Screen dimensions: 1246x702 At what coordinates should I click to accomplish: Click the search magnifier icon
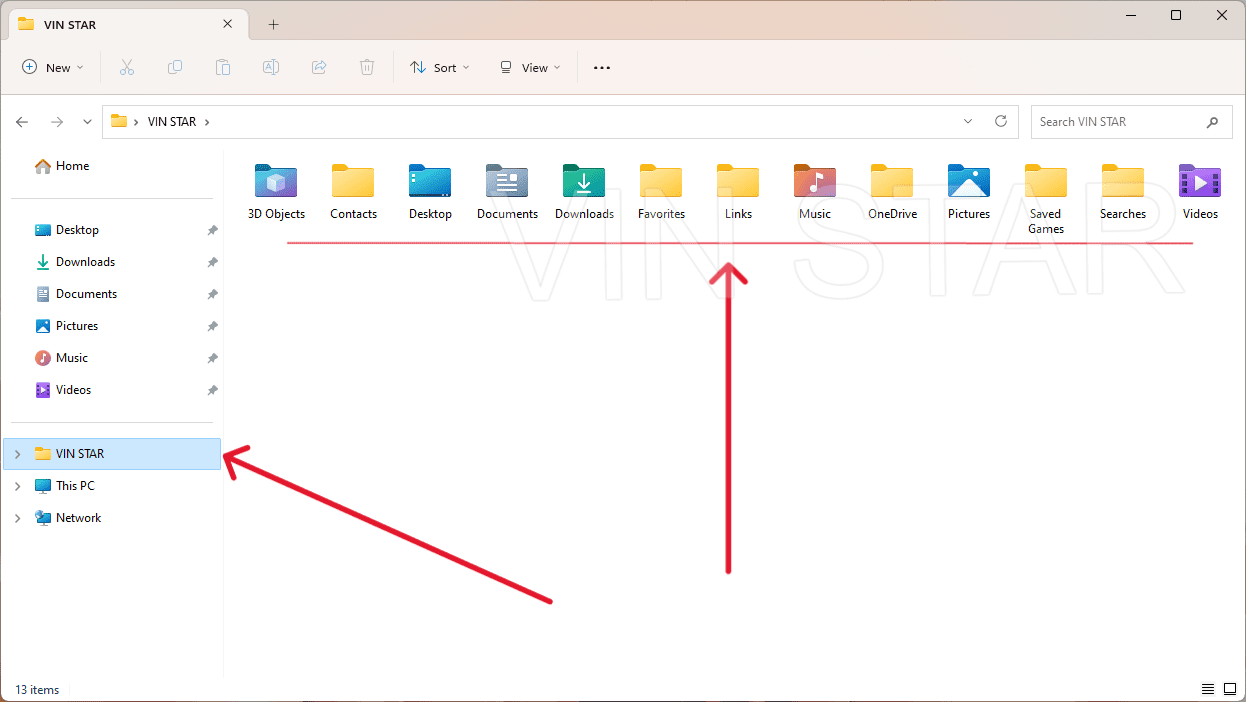(x=1212, y=122)
